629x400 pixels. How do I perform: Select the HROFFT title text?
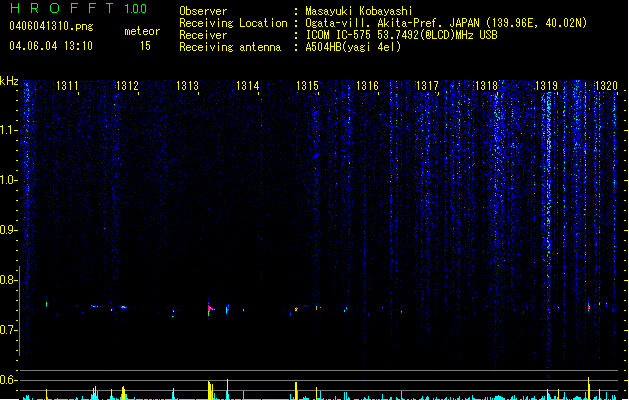(61, 8)
